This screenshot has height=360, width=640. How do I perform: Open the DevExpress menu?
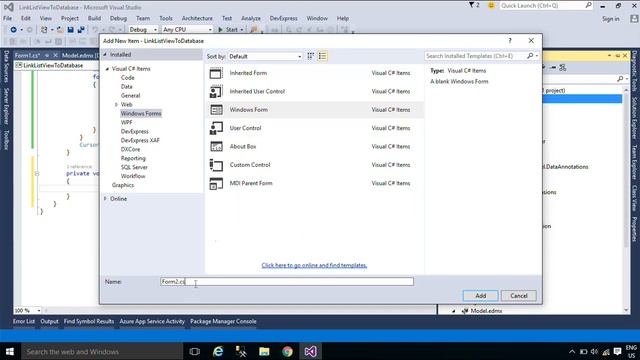[x=283, y=18]
